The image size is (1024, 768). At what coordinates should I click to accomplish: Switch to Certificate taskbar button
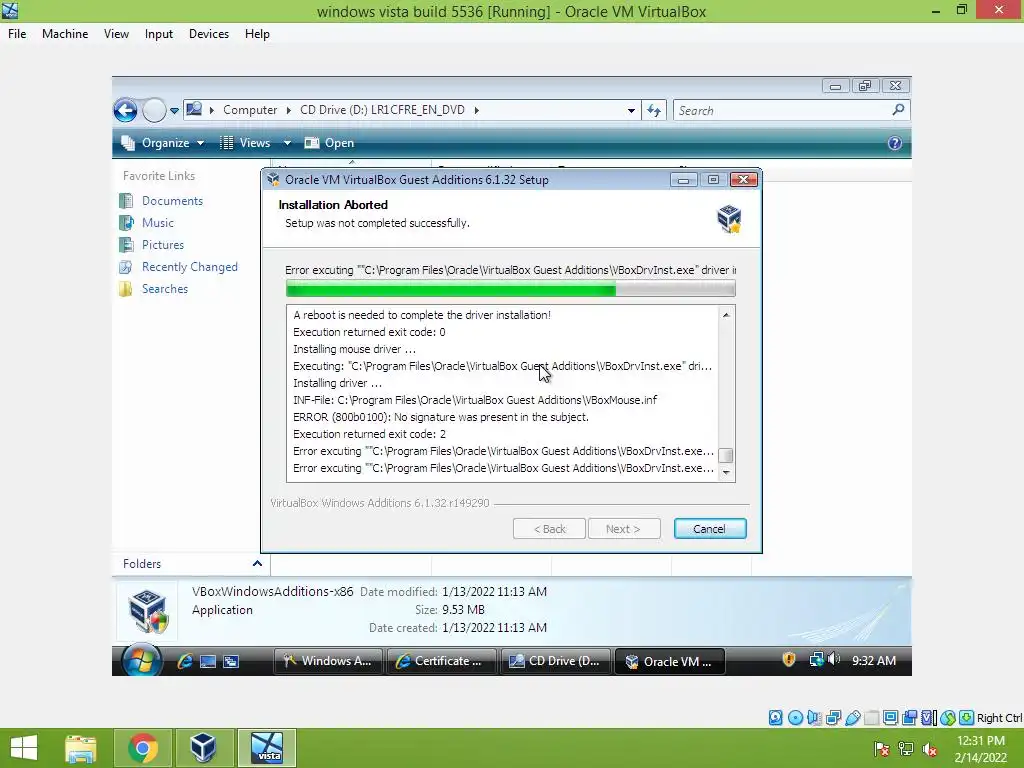coord(441,661)
